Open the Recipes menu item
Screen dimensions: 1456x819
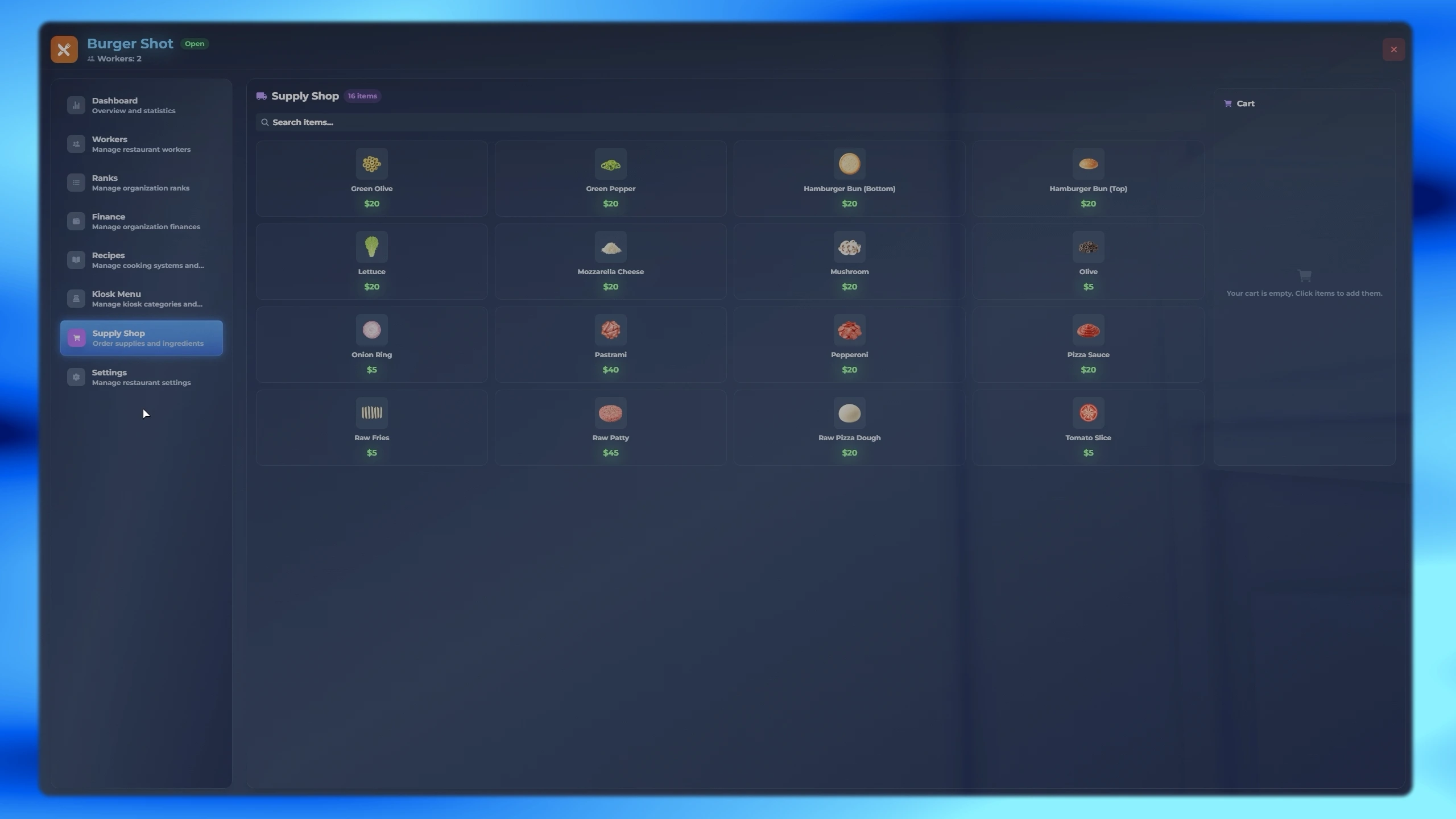pyautogui.click(x=142, y=260)
